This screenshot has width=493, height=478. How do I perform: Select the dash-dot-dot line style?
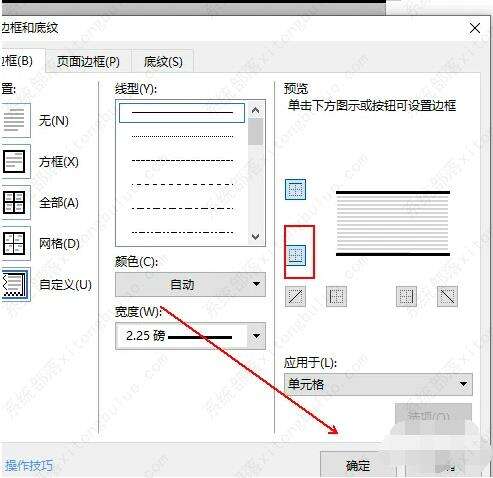click(x=182, y=232)
